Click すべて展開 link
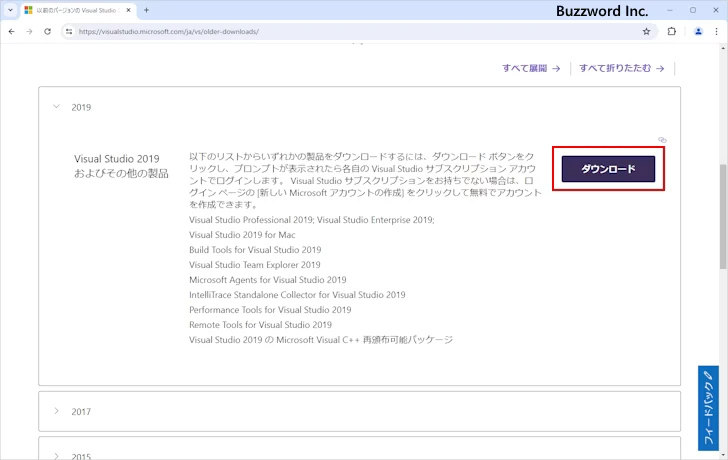728x460 pixels. click(x=531, y=68)
